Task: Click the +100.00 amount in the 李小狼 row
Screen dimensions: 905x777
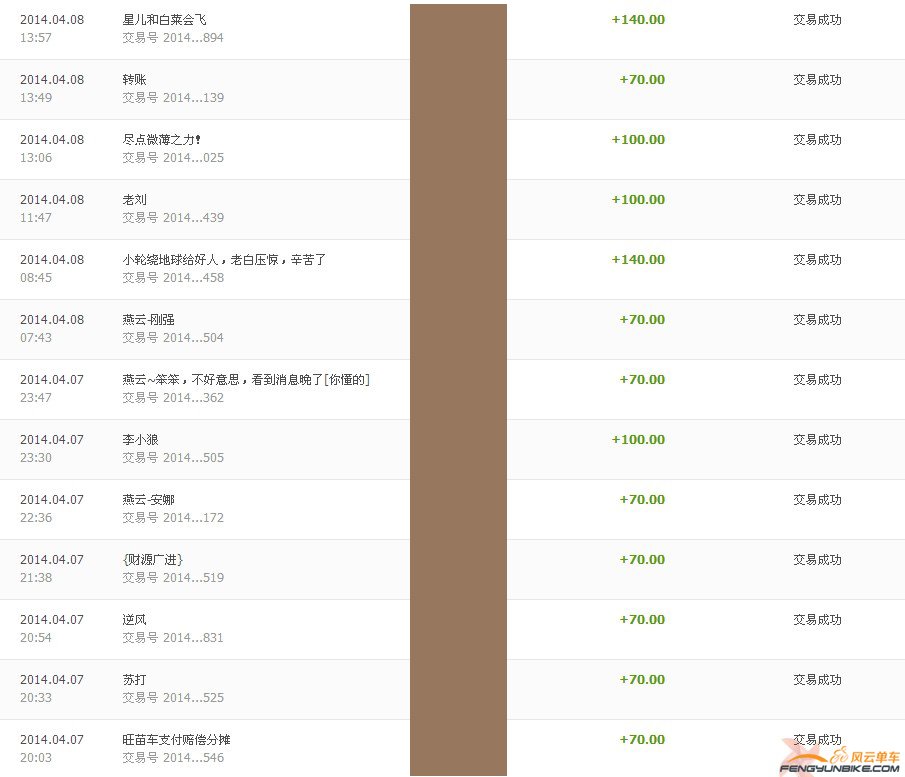Action: pyautogui.click(x=638, y=440)
